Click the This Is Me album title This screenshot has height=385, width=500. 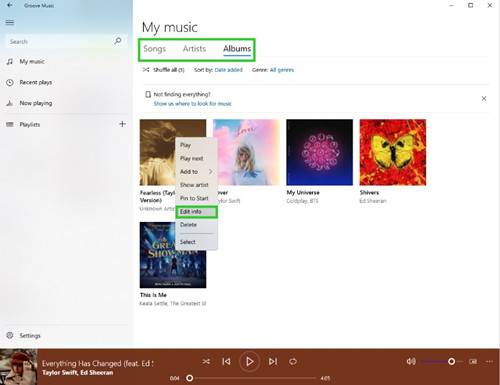(x=153, y=295)
